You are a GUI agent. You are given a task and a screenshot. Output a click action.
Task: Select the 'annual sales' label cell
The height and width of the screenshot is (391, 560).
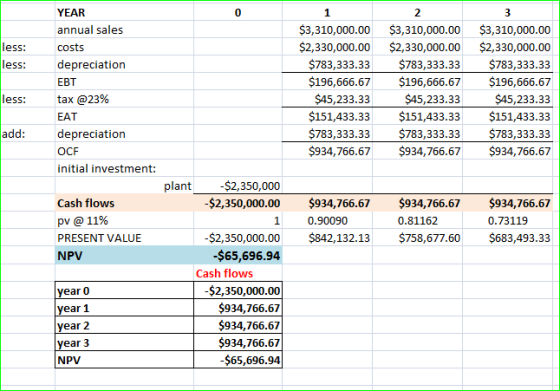[124, 30]
